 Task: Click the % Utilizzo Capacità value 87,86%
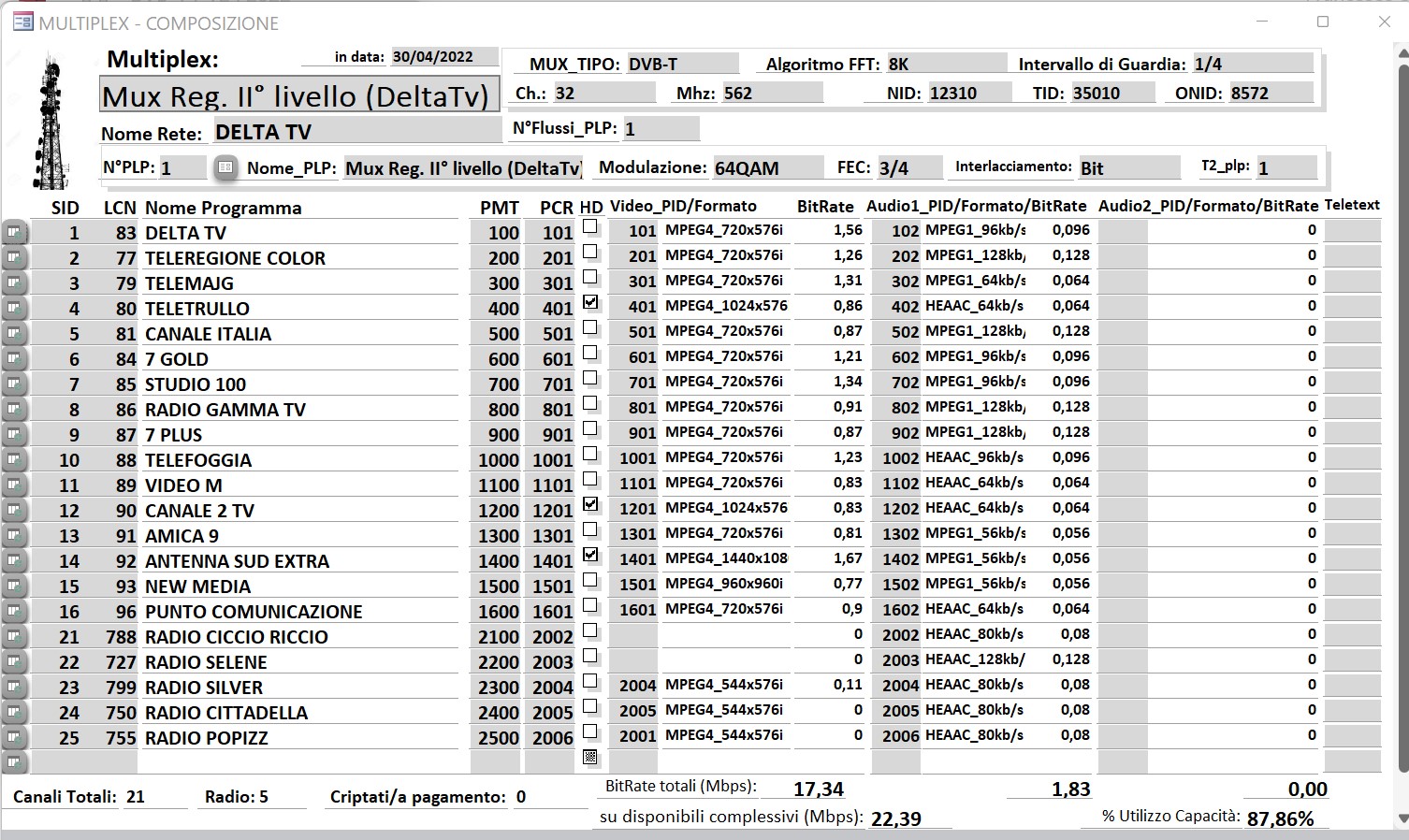tap(1280, 818)
